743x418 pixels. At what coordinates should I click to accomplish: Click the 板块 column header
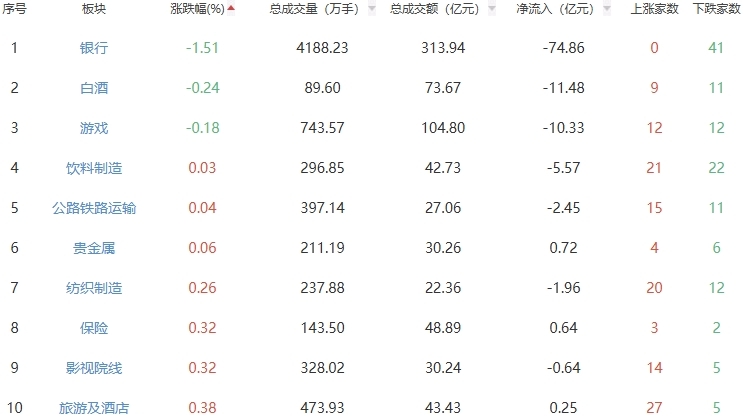click(94, 9)
